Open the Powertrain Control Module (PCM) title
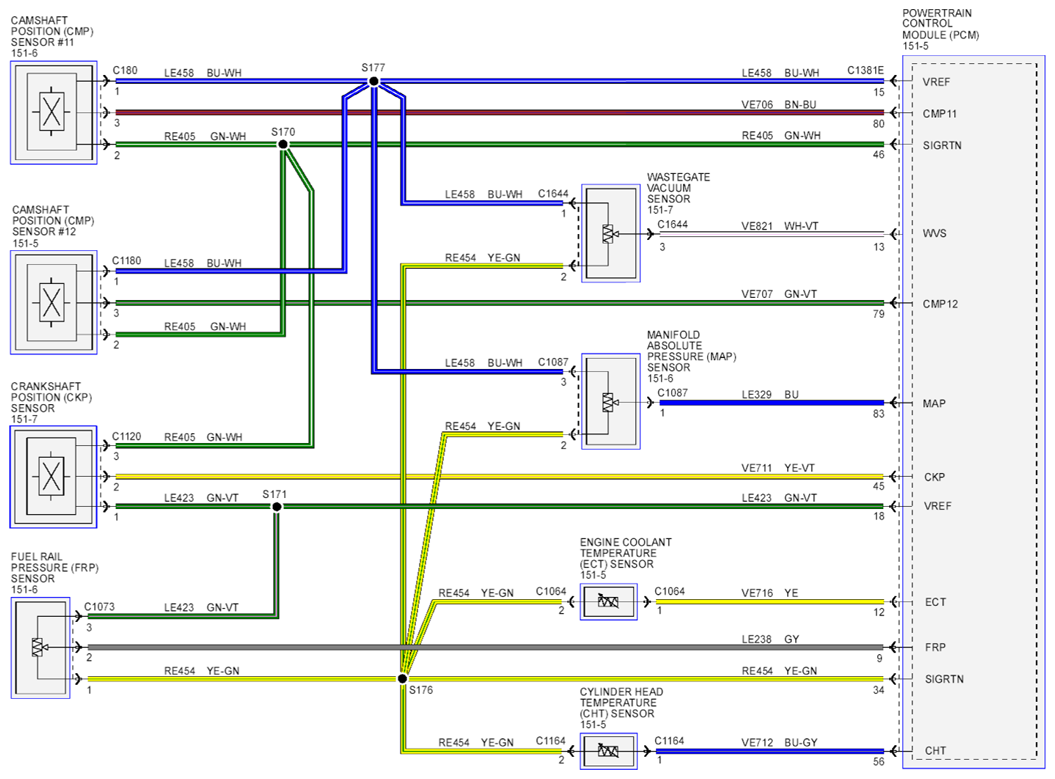This screenshot has width=1055, height=779. pyautogui.click(x=940, y=24)
